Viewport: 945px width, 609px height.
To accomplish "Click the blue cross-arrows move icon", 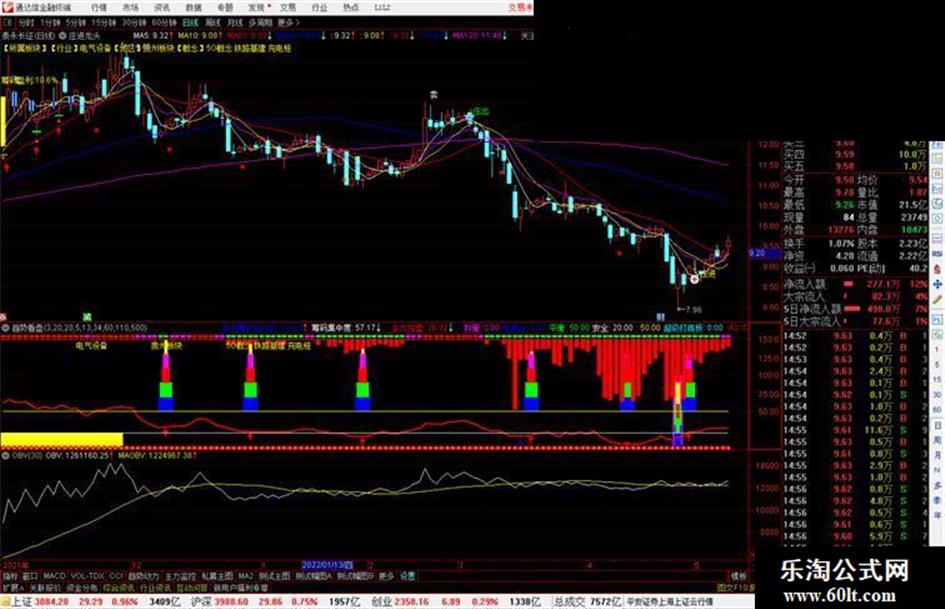I will click(x=937, y=284).
